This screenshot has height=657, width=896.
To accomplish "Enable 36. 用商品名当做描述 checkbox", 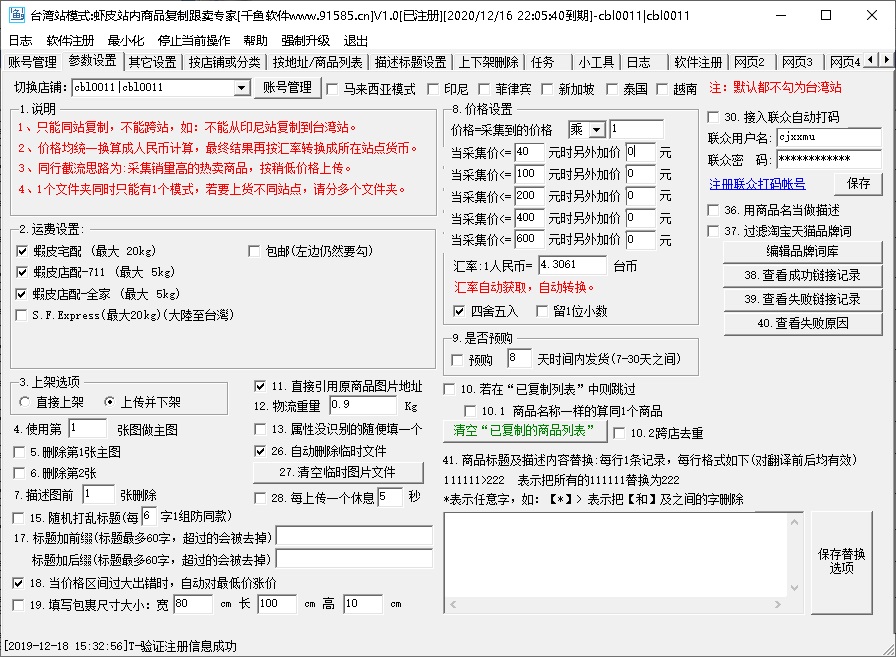I will [713, 210].
